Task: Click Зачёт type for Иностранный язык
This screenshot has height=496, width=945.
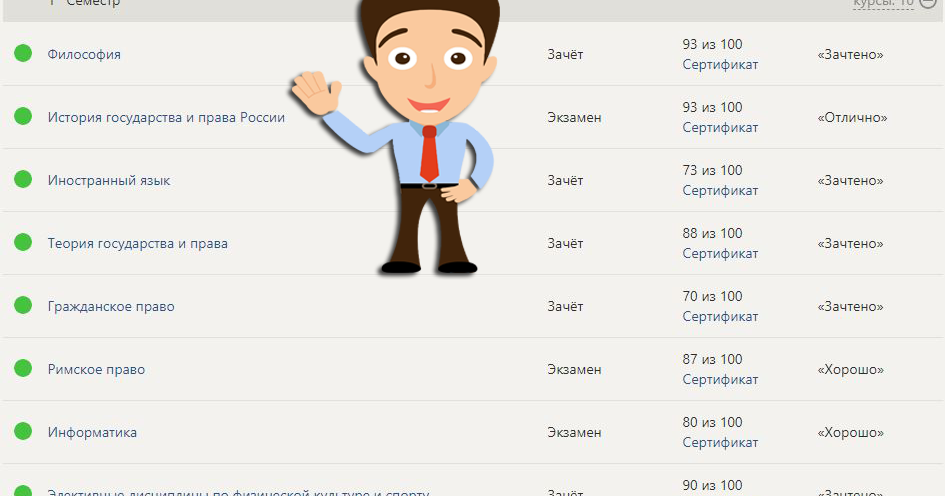Action: tap(565, 180)
